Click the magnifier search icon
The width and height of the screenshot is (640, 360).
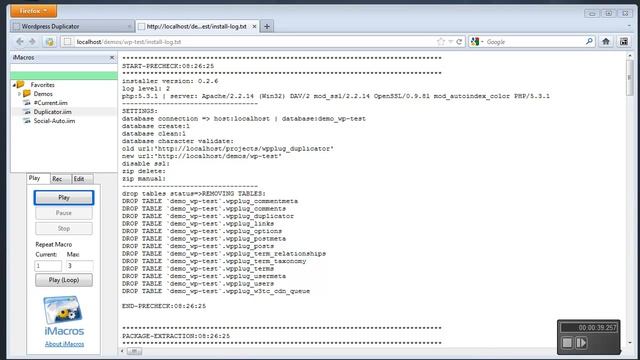point(589,41)
